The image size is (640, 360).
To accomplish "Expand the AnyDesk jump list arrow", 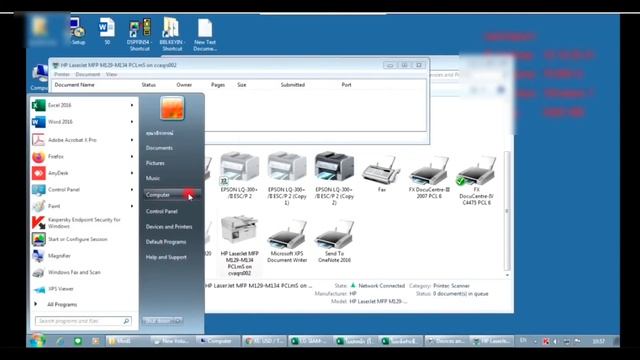I will (132, 173).
